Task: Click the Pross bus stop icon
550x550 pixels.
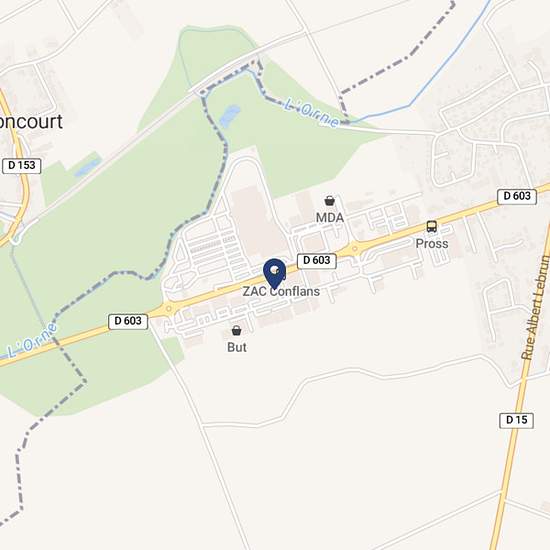Action: point(432,227)
